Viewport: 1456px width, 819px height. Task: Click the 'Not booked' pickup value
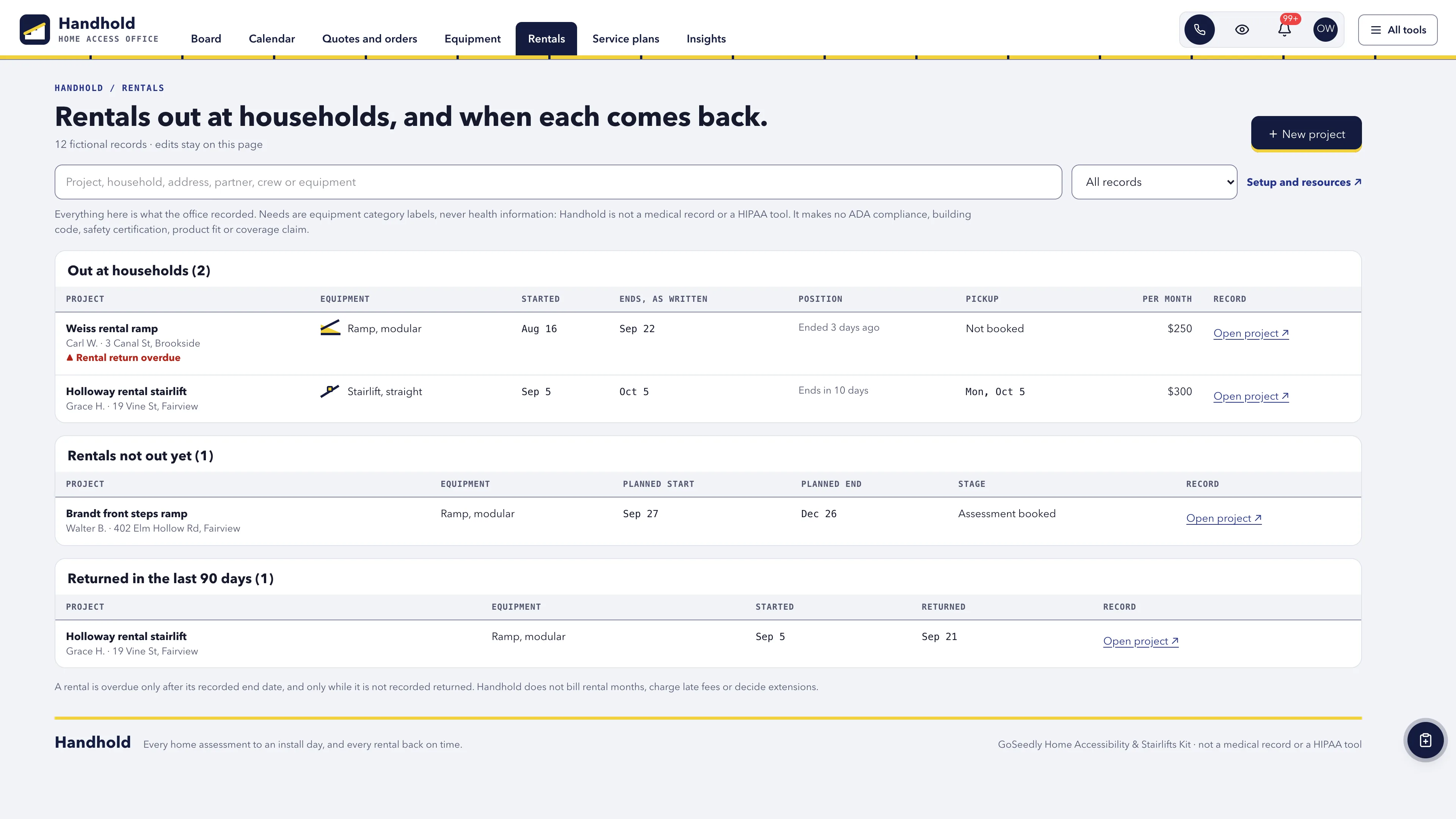994,328
